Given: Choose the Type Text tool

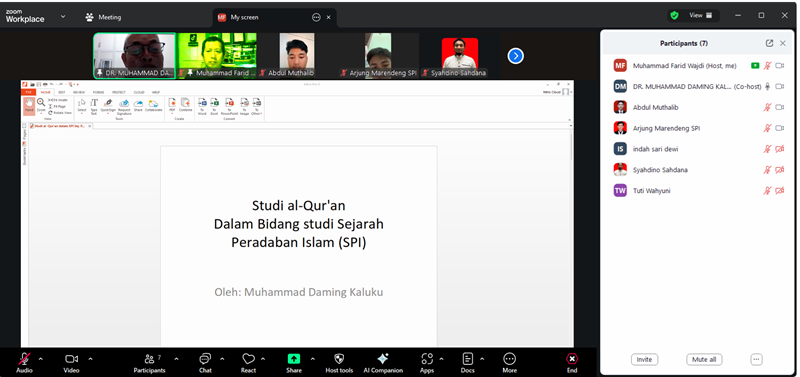Looking at the screenshot, I should 94,106.
